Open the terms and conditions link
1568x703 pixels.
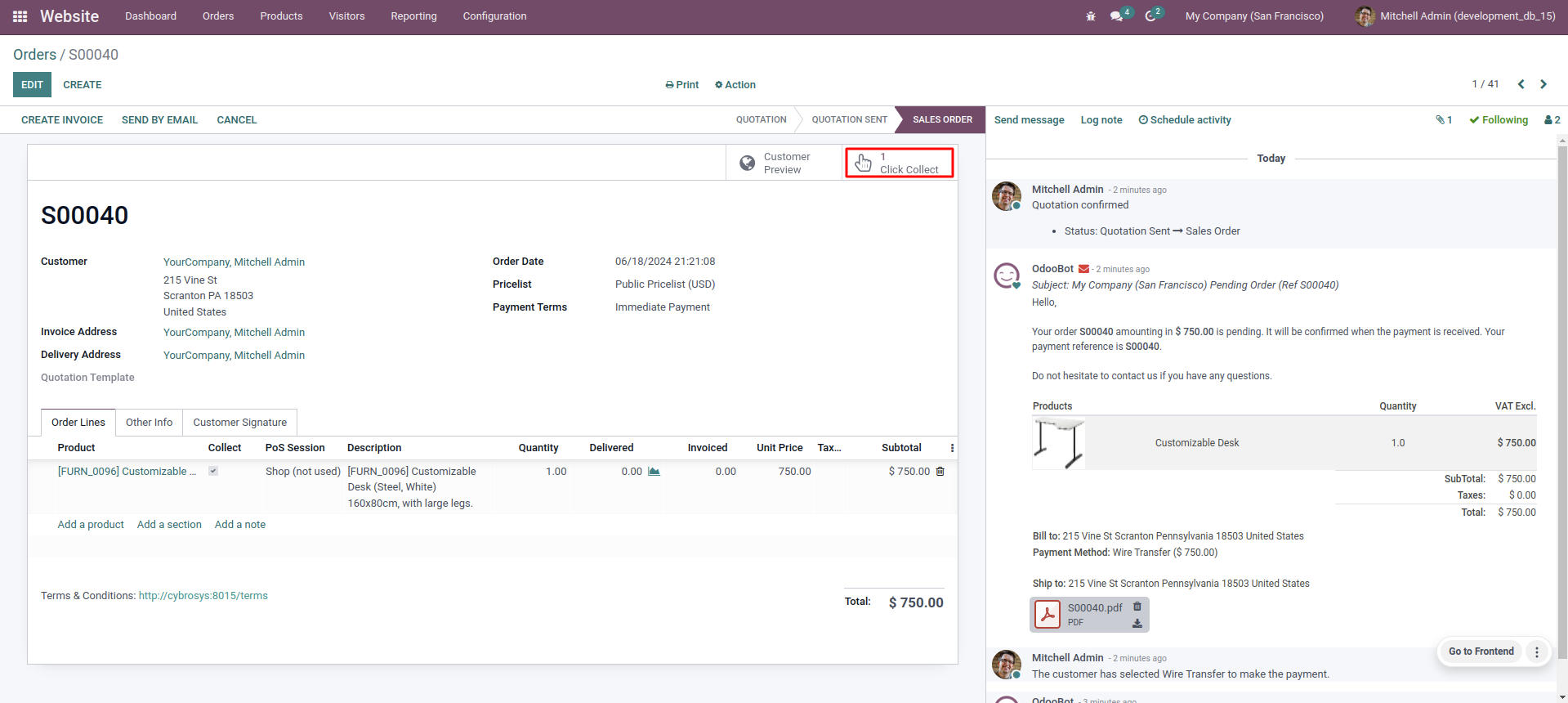point(203,596)
